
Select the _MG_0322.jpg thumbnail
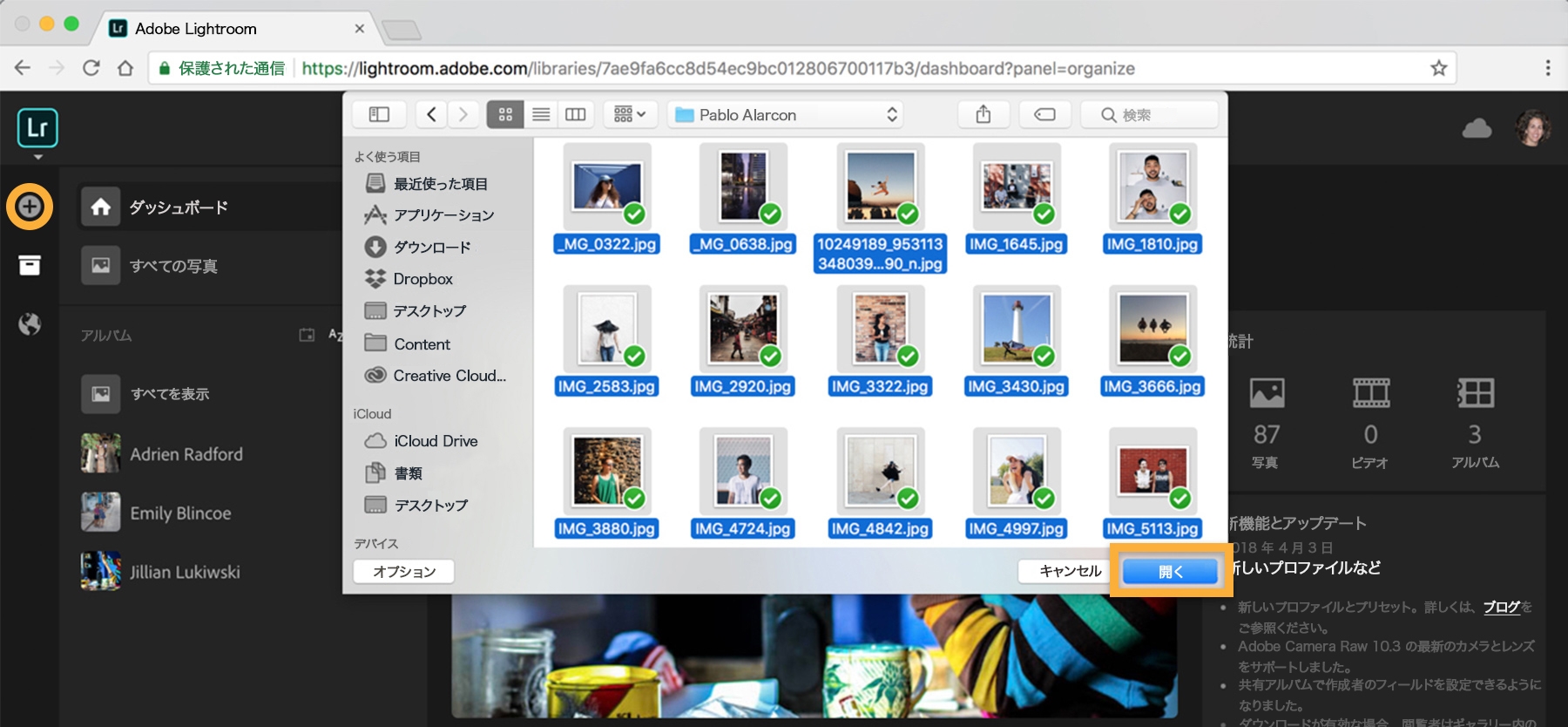point(607,186)
